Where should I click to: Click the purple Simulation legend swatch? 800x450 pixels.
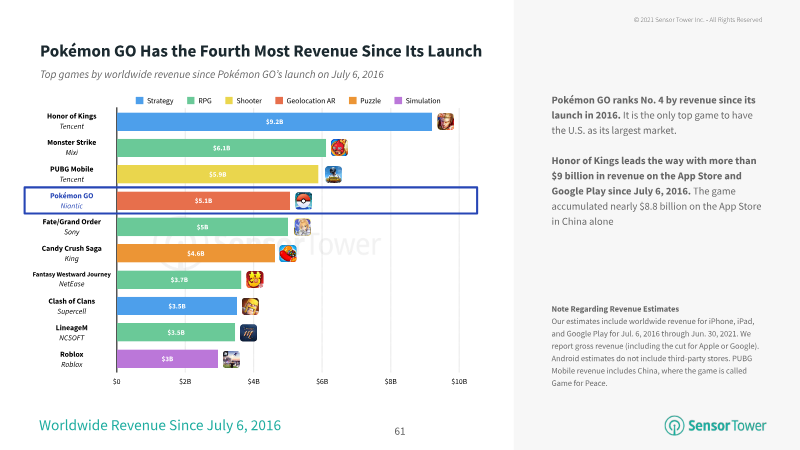pyautogui.click(x=398, y=101)
